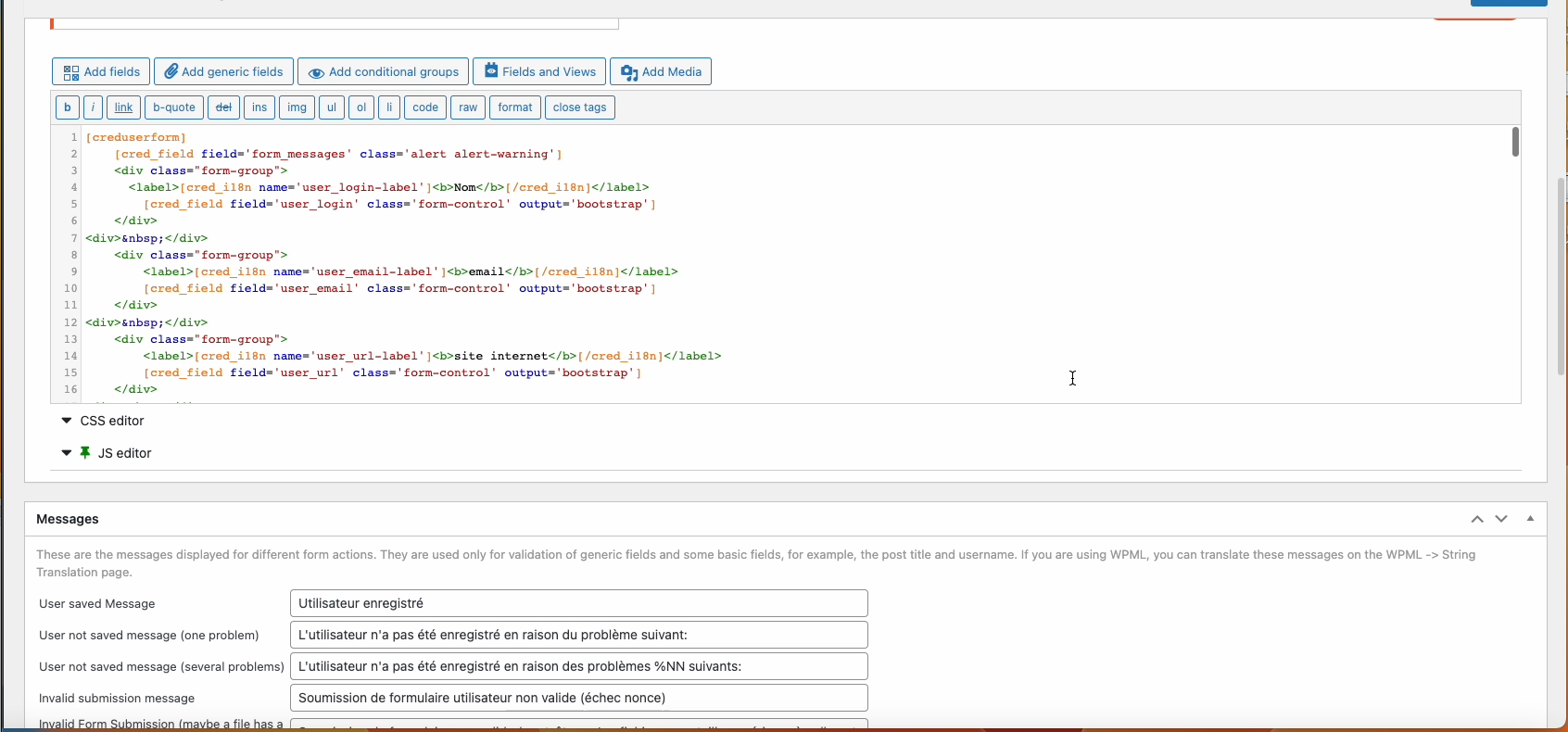Insert b-quote blockquote tag

tap(174, 107)
